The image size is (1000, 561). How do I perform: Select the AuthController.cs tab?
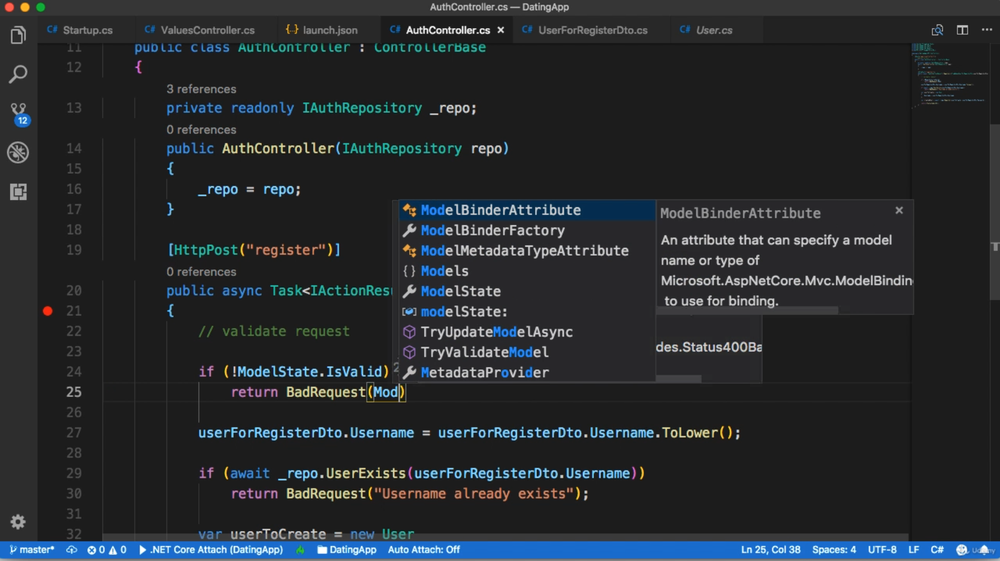pyautogui.click(x=448, y=30)
